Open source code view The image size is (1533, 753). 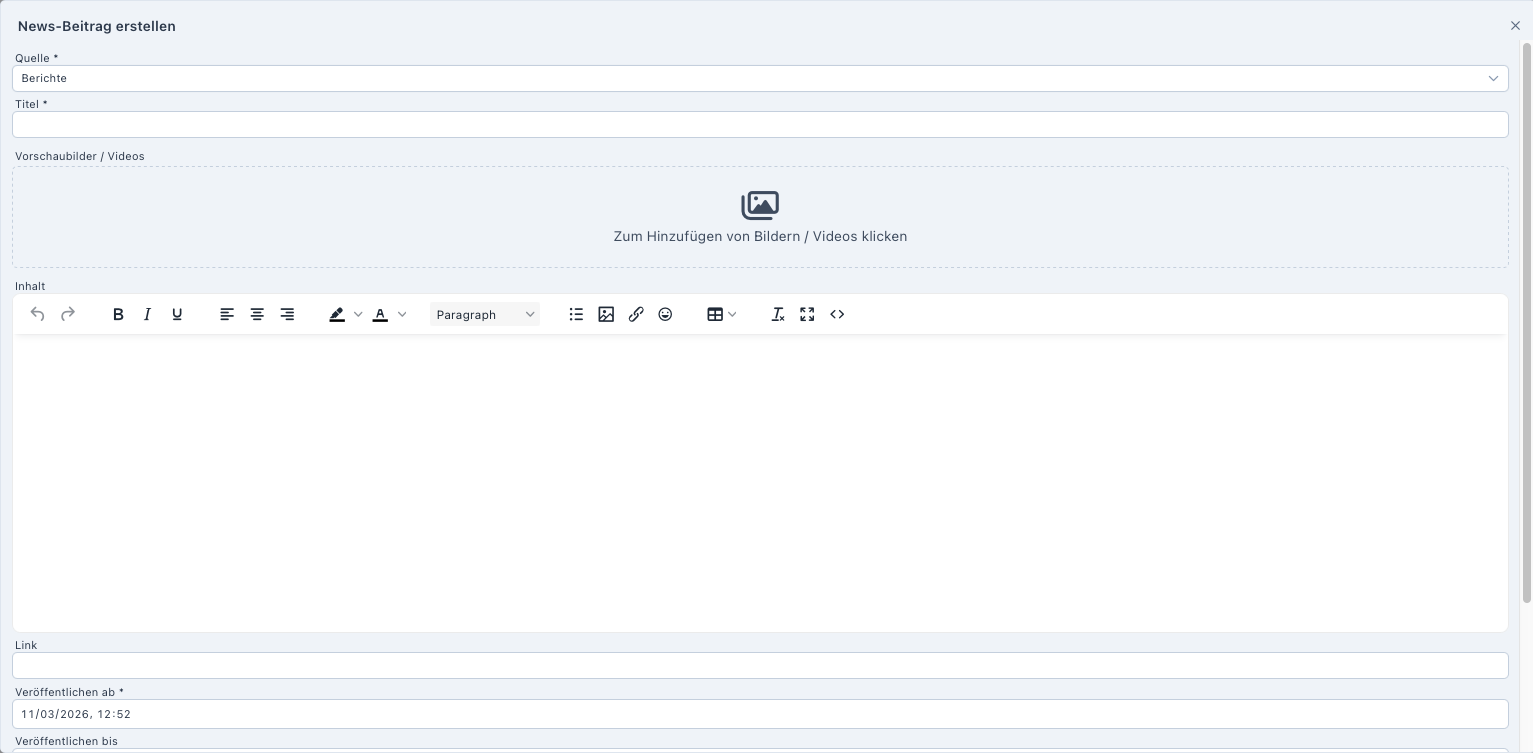tap(837, 314)
